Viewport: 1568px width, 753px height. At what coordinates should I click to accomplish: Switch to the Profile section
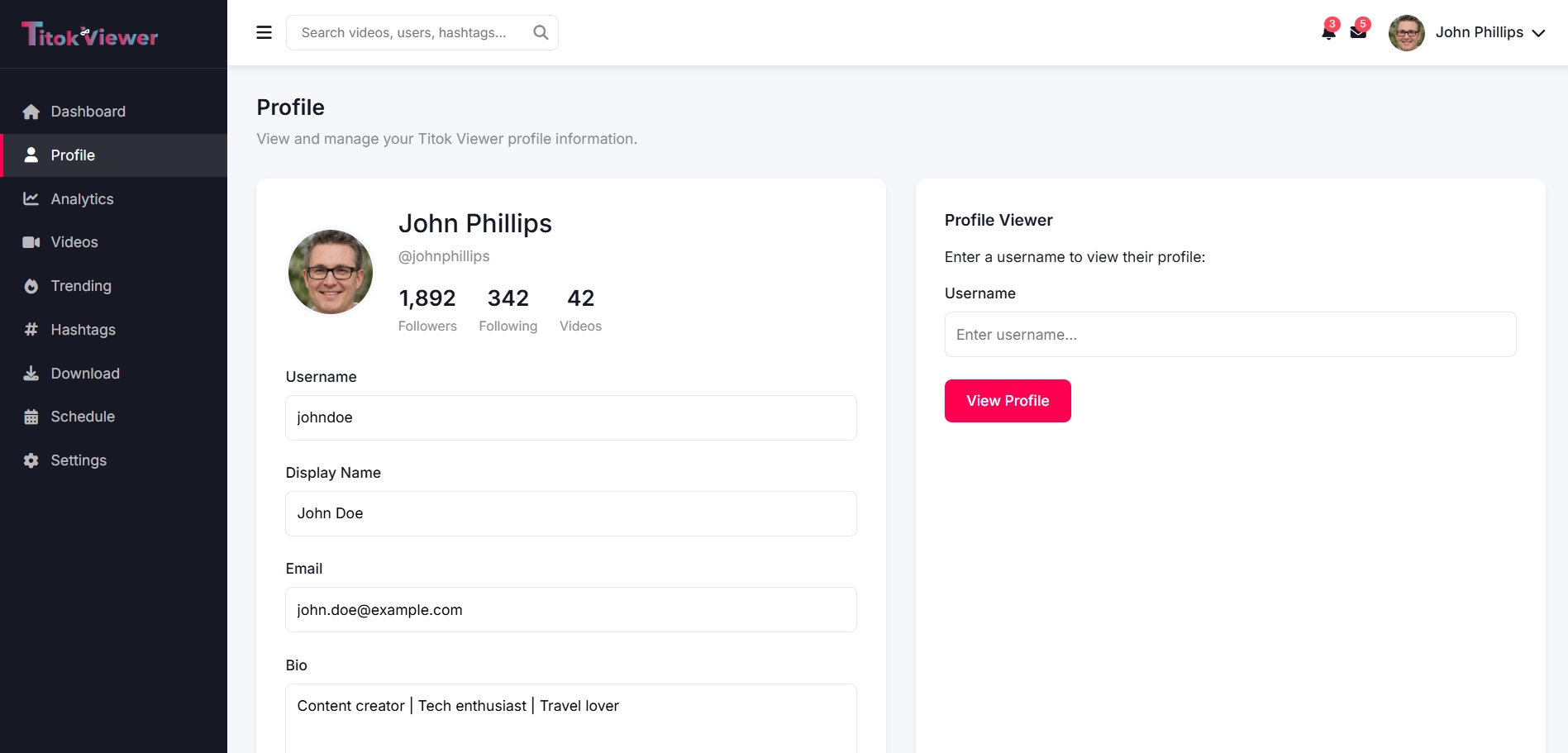(x=73, y=155)
